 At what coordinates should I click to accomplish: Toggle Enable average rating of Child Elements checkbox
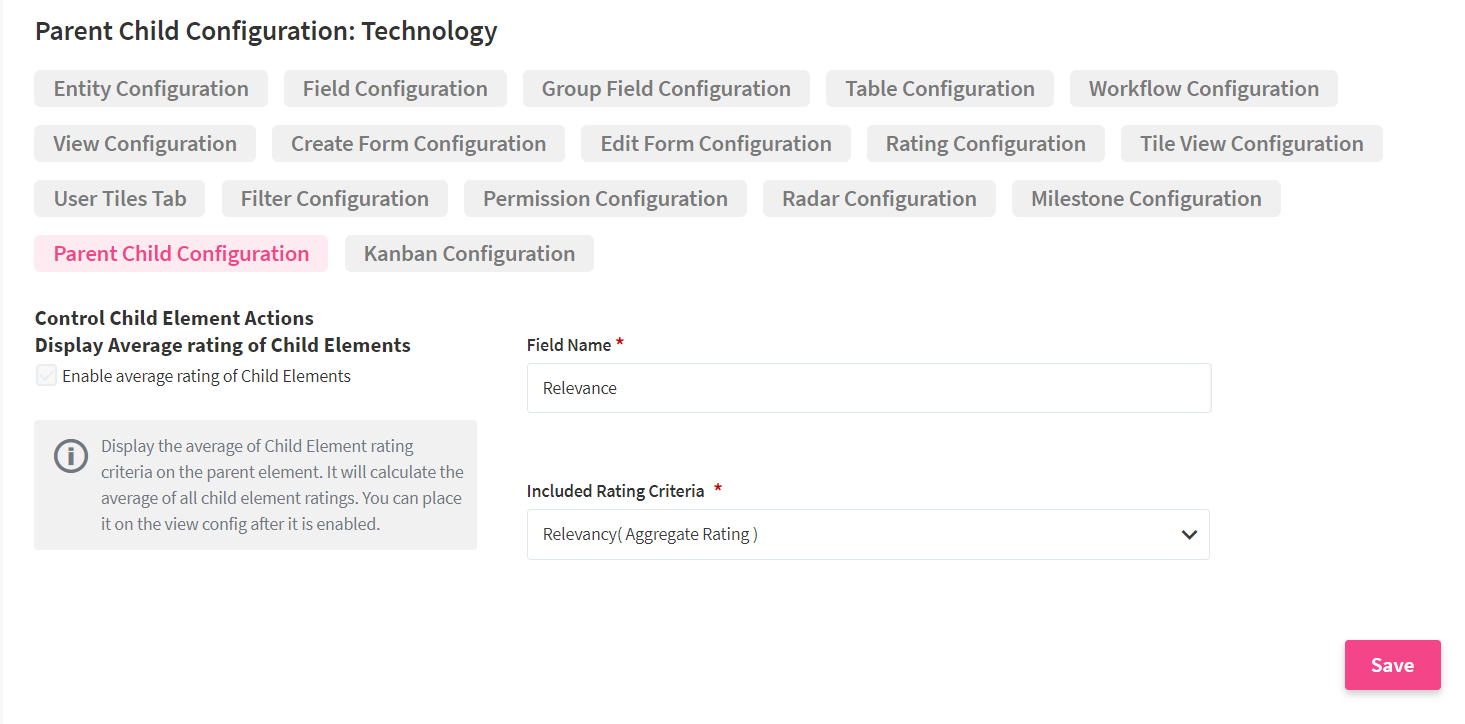(x=46, y=376)
